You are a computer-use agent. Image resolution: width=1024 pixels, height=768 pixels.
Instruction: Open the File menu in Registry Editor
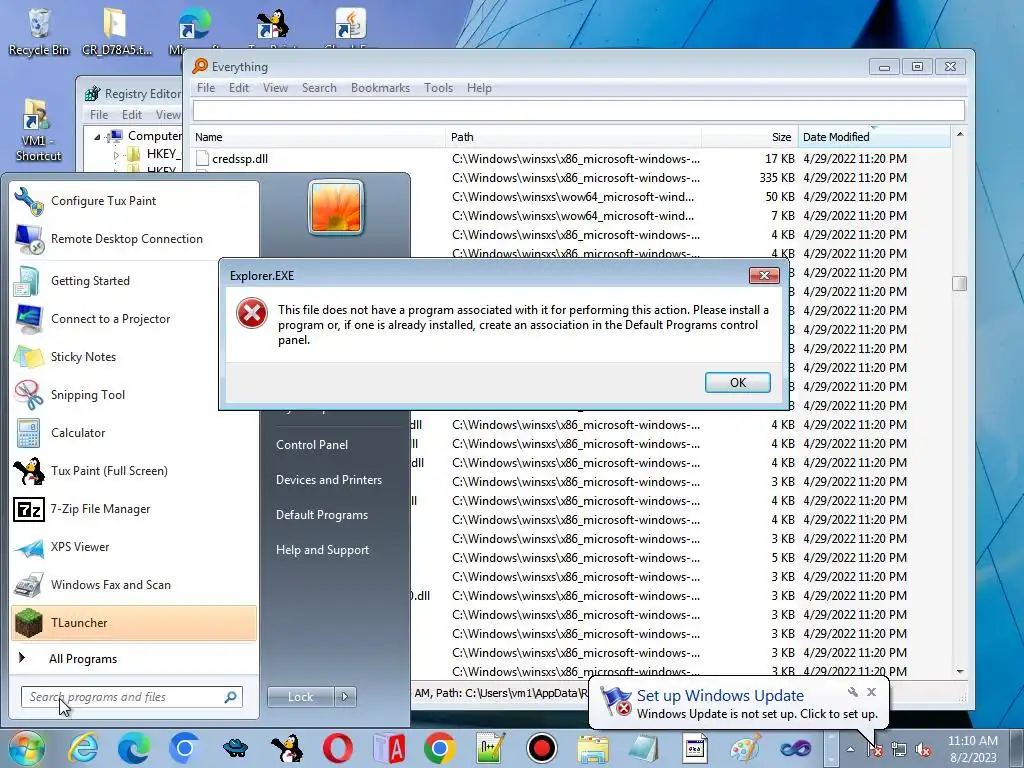pyautogui.click(x=99, y=114)
